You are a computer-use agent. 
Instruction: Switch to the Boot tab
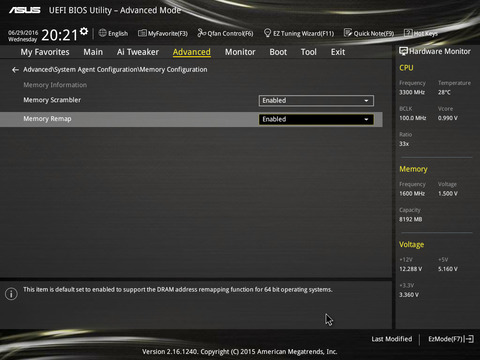click(x=278, y=52)
